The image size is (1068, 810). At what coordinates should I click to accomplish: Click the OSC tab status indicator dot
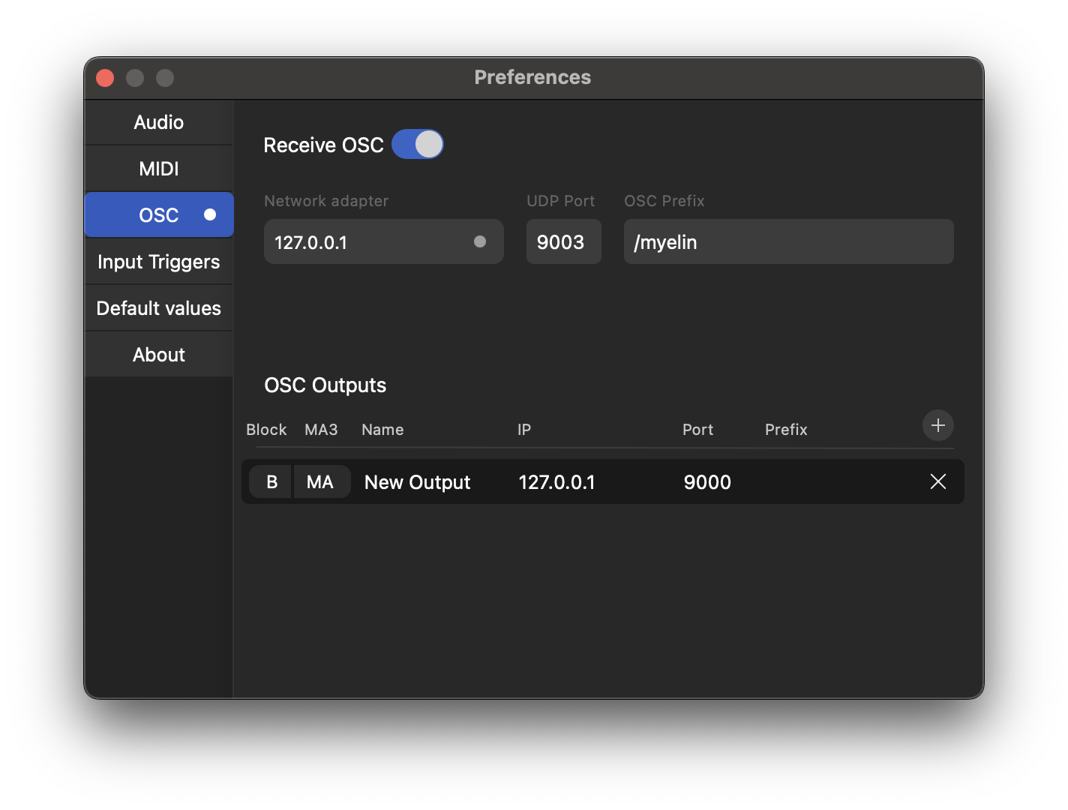point(210,215)
